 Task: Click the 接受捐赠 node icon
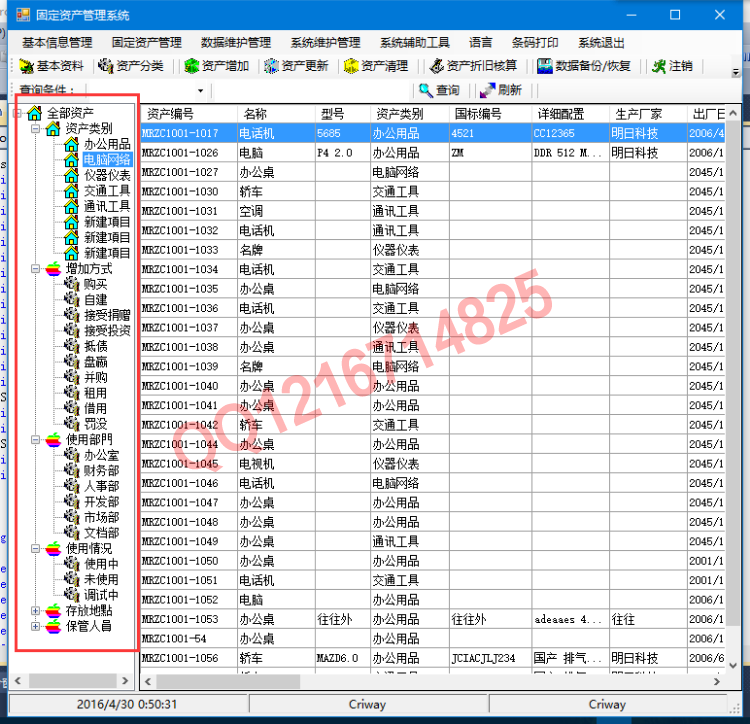tap(72, 315)
